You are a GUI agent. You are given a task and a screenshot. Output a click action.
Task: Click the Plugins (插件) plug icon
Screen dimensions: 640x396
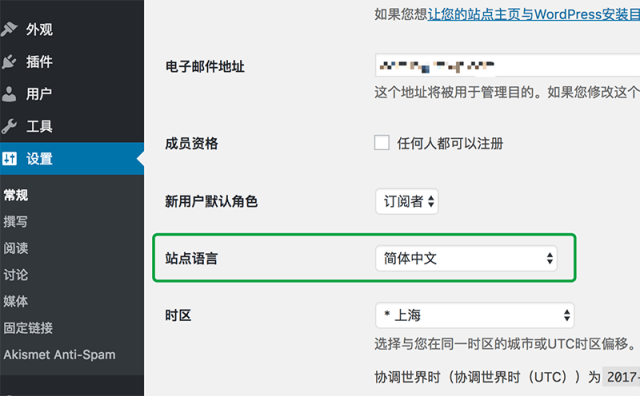point(9,62)
